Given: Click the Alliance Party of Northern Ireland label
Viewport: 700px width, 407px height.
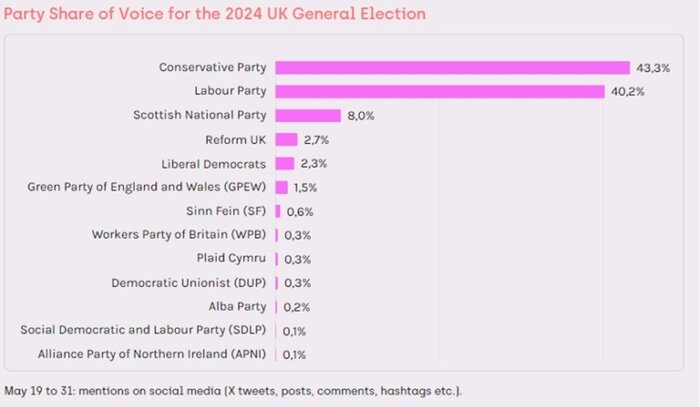Looking at the screenshot, I should coord(152,354).
